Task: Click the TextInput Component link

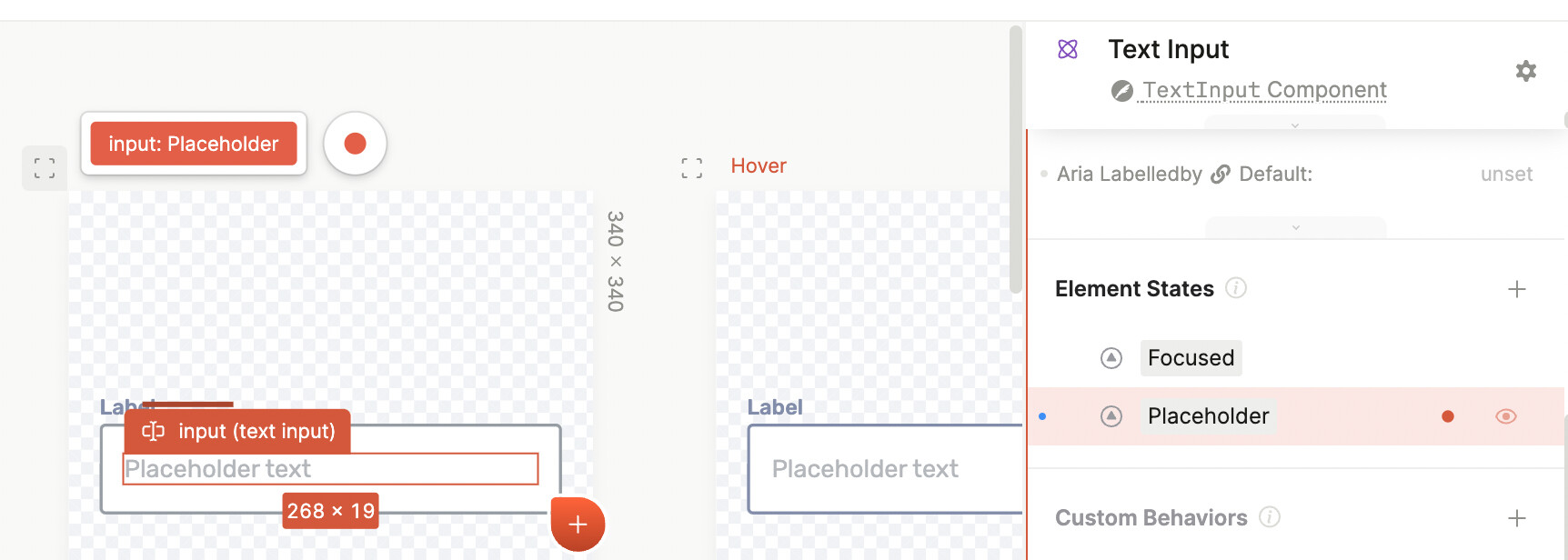Action: pyautogui.click(x=1263, y=90)
